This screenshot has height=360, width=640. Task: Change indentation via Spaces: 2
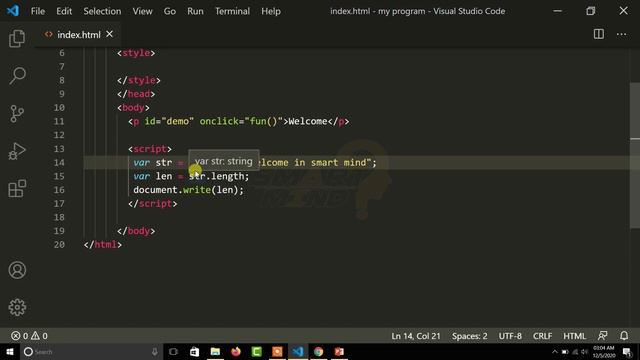pyautogui.click(x=469, y=336)
